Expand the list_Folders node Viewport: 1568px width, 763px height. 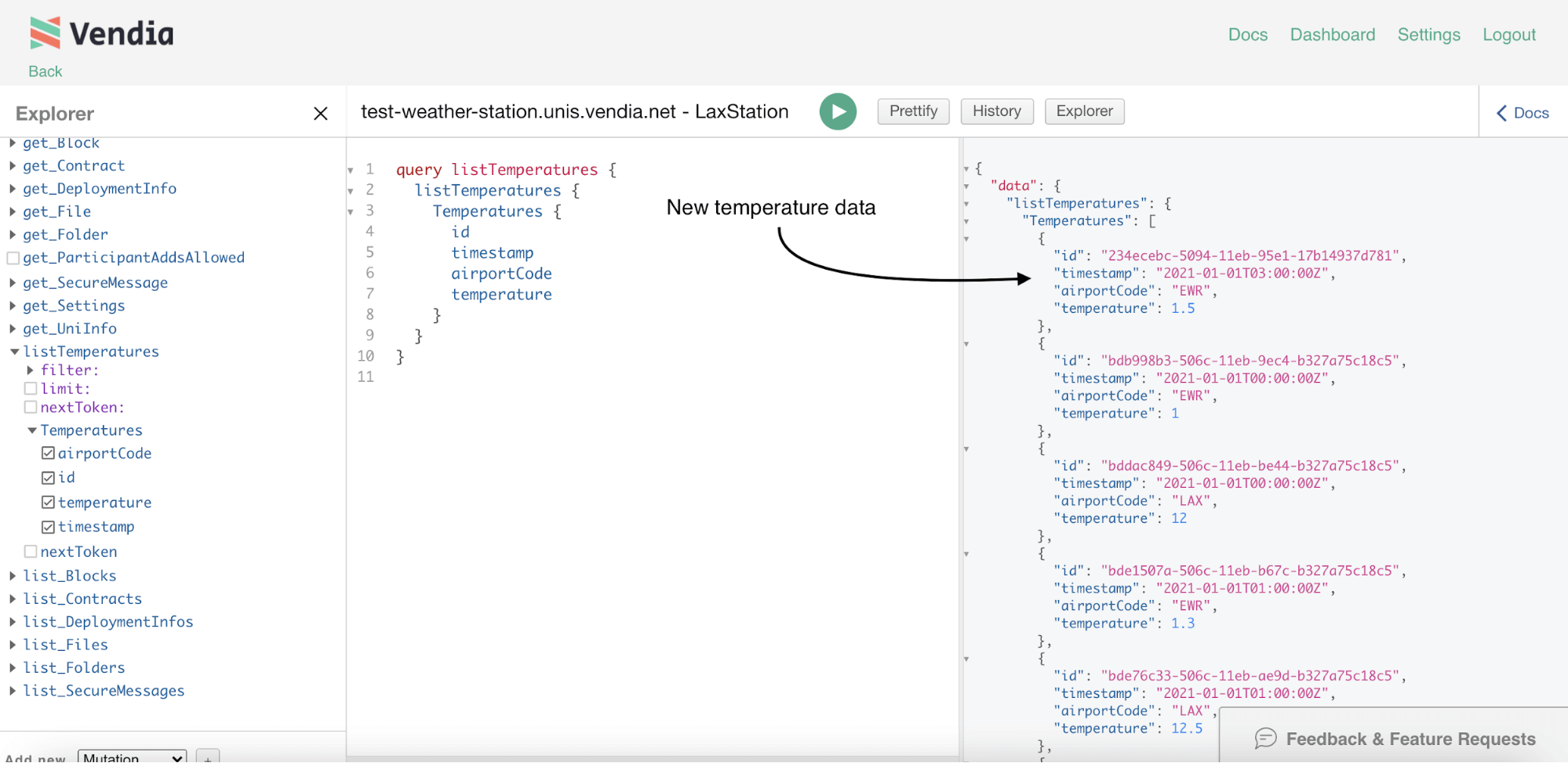[13, 667]
